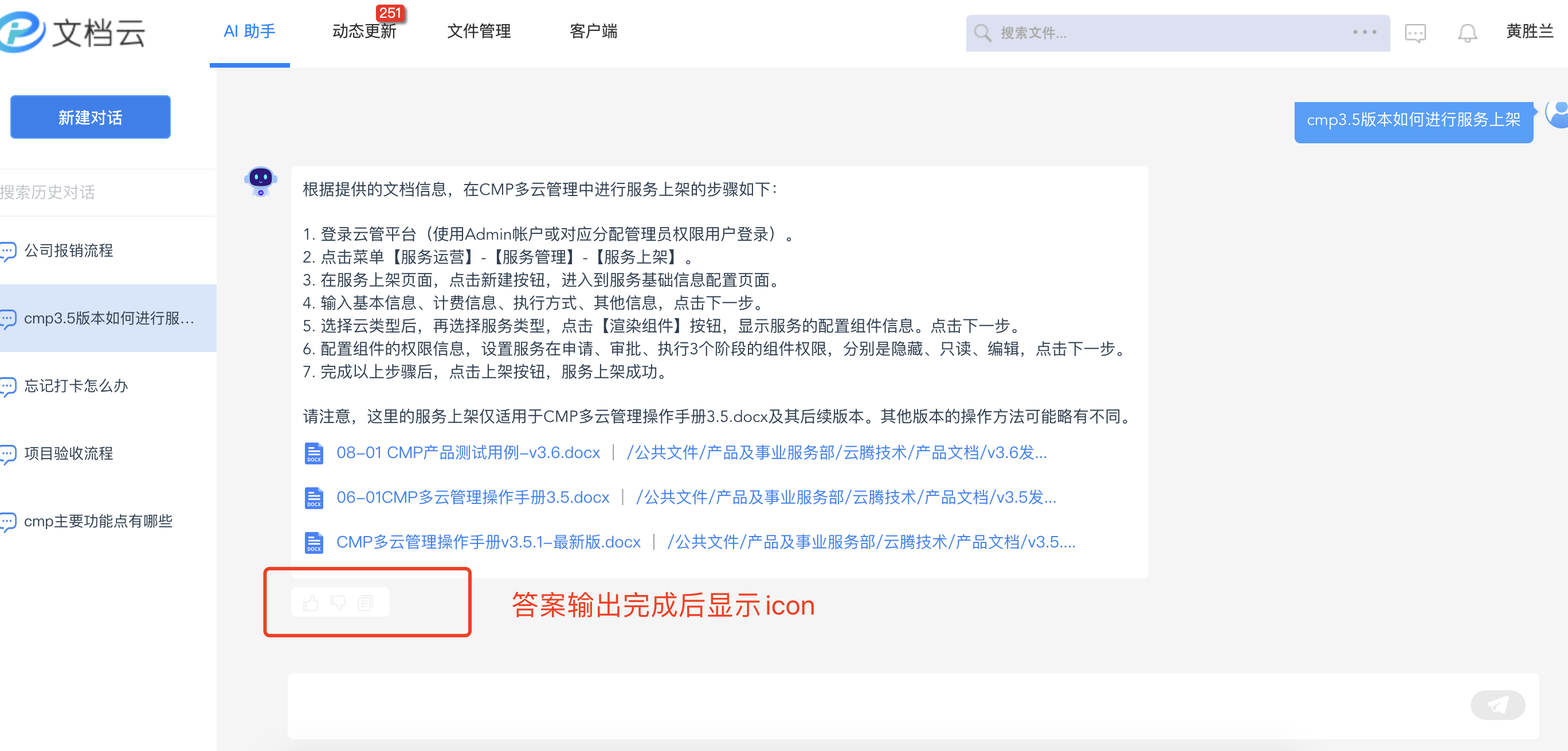Click the magnifier icon in the search bar
The image size is (1568, 751).
coord(982,32)
